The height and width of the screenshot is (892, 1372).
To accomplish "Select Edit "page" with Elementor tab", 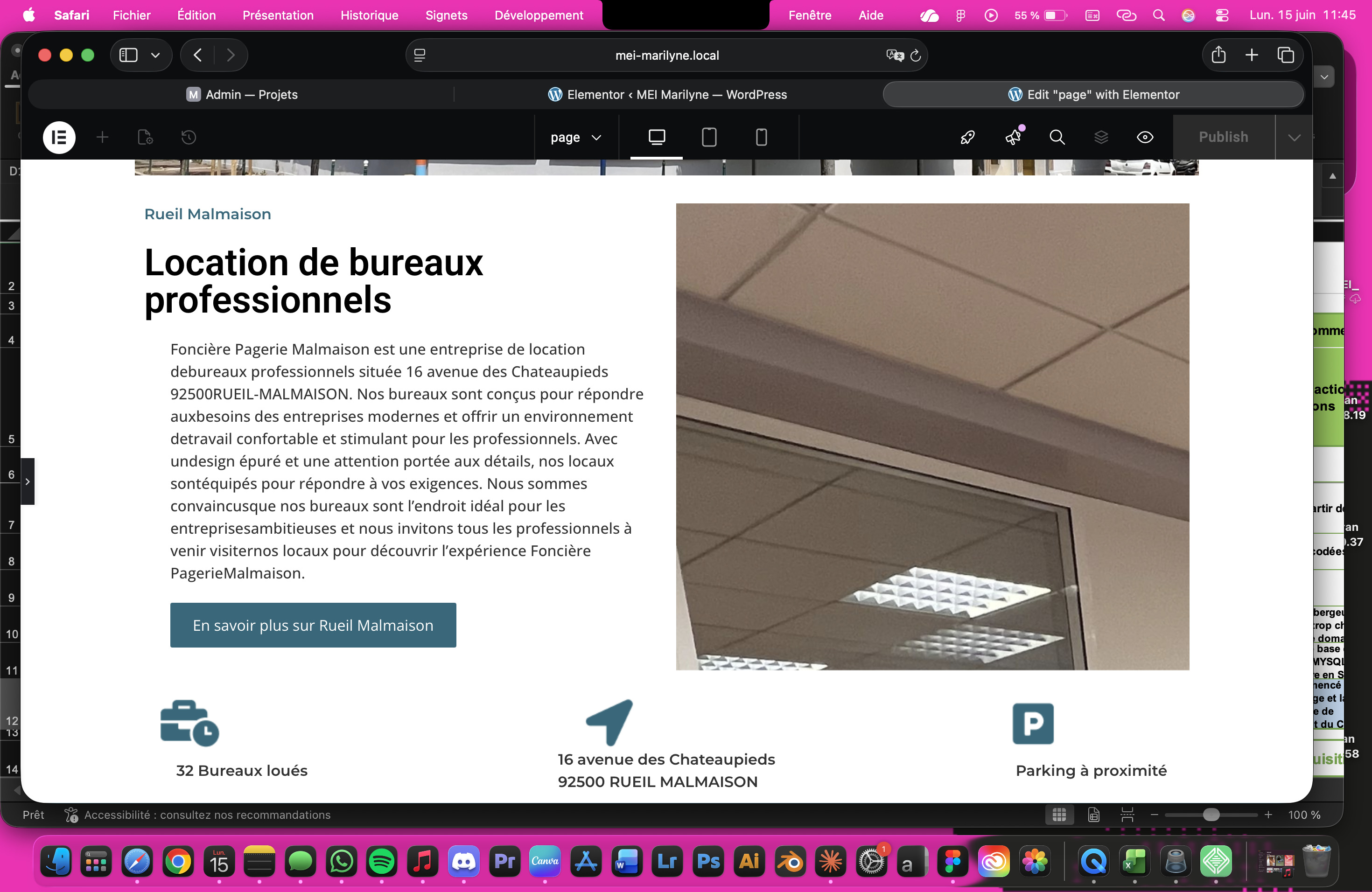I will click(1093, 95).
